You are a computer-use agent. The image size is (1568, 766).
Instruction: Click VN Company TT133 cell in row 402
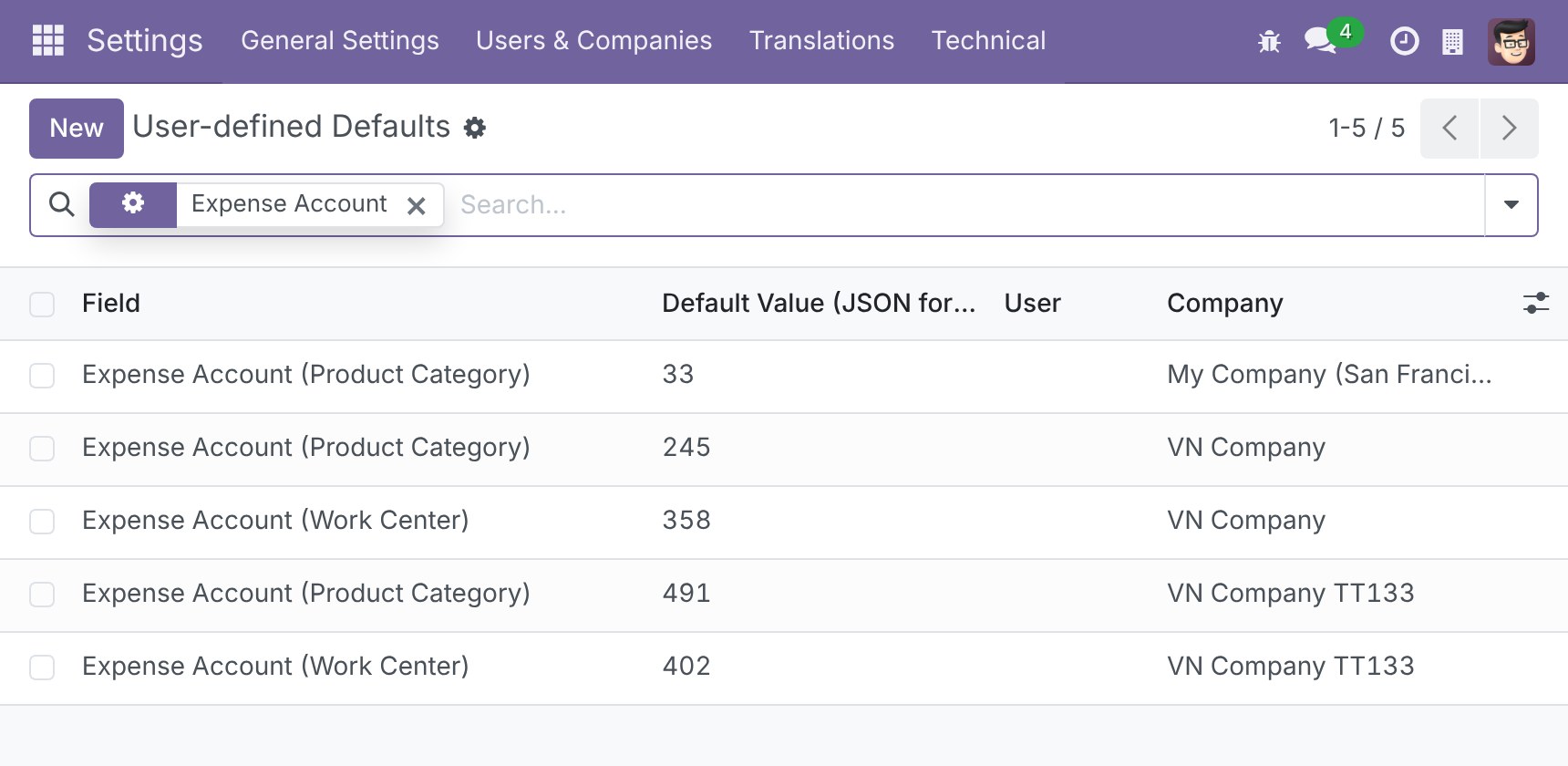pyautogui.click(x=1291, y=666)
